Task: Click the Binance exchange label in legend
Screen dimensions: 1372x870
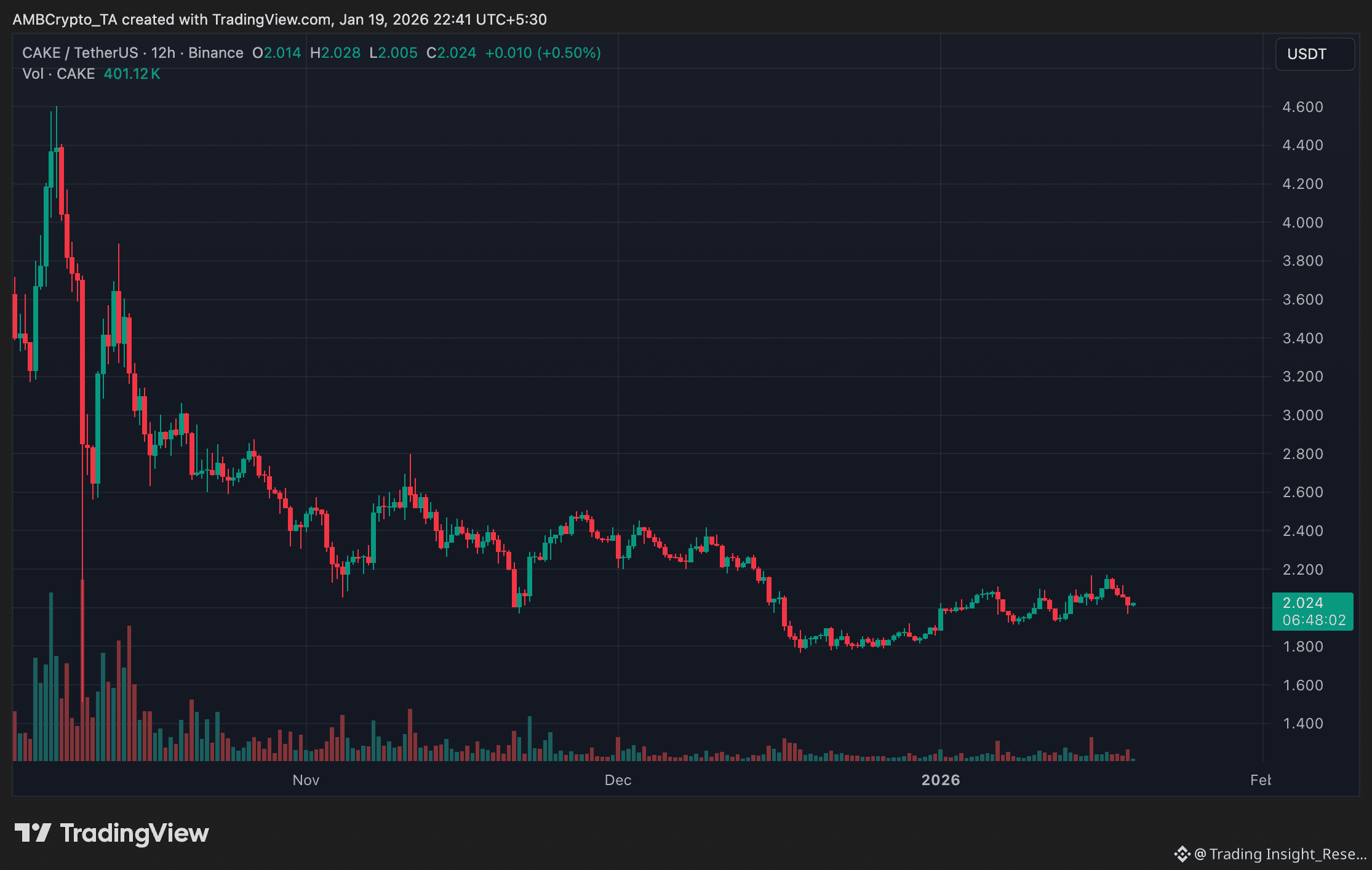Action: [215, 53]
